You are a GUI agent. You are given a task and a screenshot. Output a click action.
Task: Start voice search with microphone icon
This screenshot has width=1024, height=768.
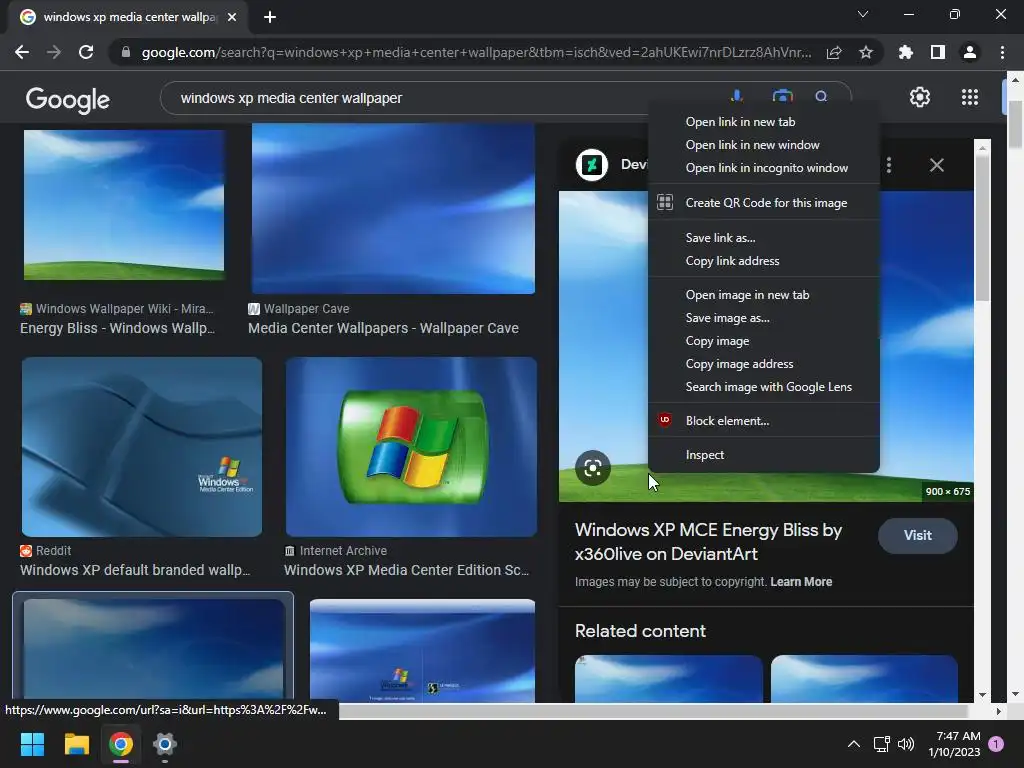[x=737, y=97]
